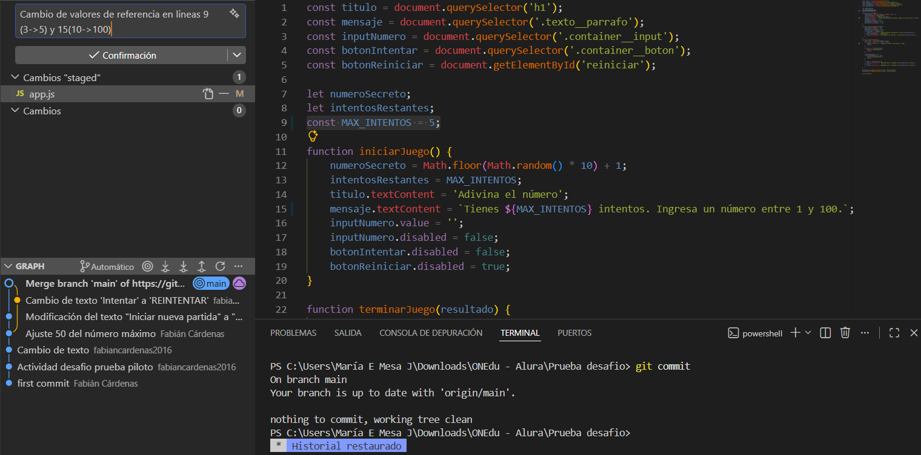Click the powershell terminal shell icon

(733, 333)
